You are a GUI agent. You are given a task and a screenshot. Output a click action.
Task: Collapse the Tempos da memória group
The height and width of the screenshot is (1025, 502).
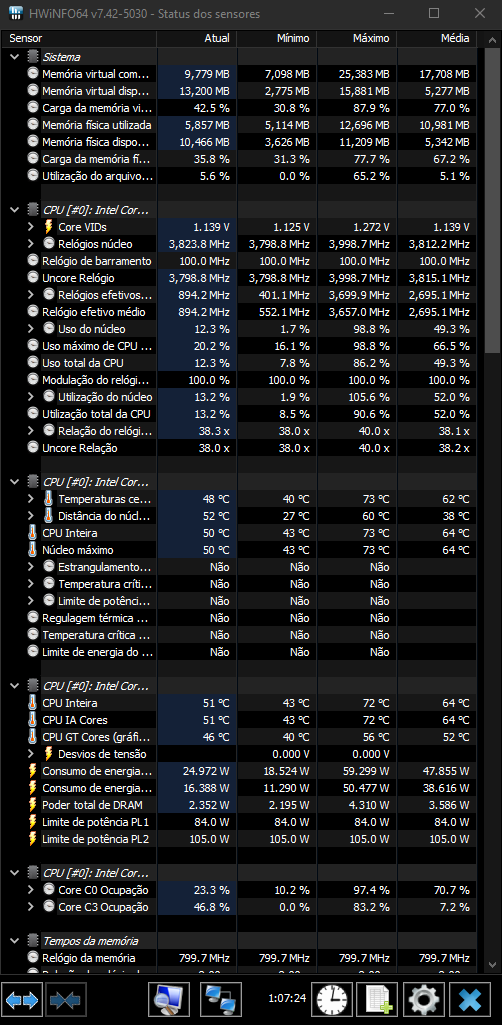[x=15, y=941]
